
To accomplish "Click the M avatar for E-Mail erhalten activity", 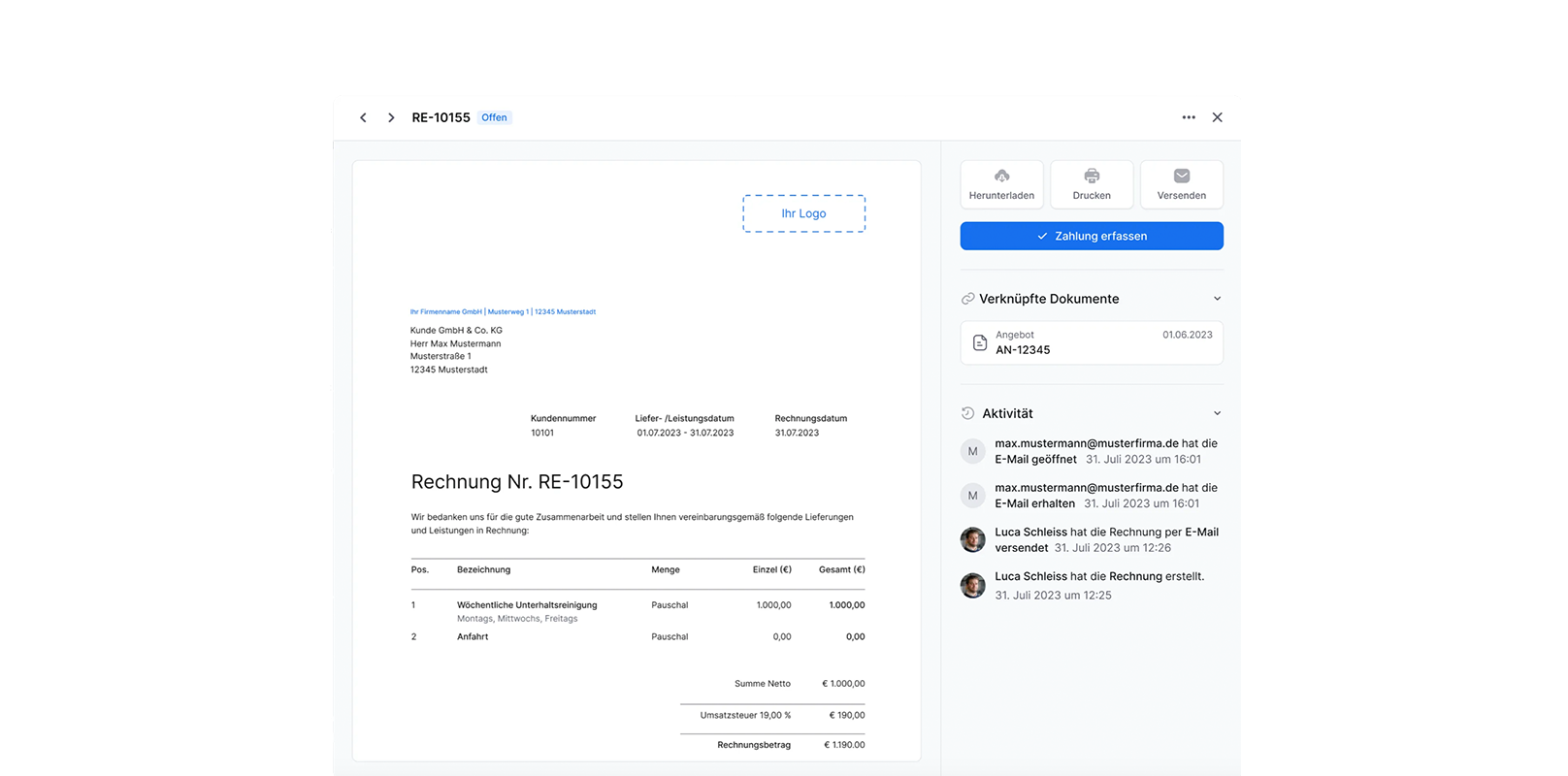I will pos(973,496).
